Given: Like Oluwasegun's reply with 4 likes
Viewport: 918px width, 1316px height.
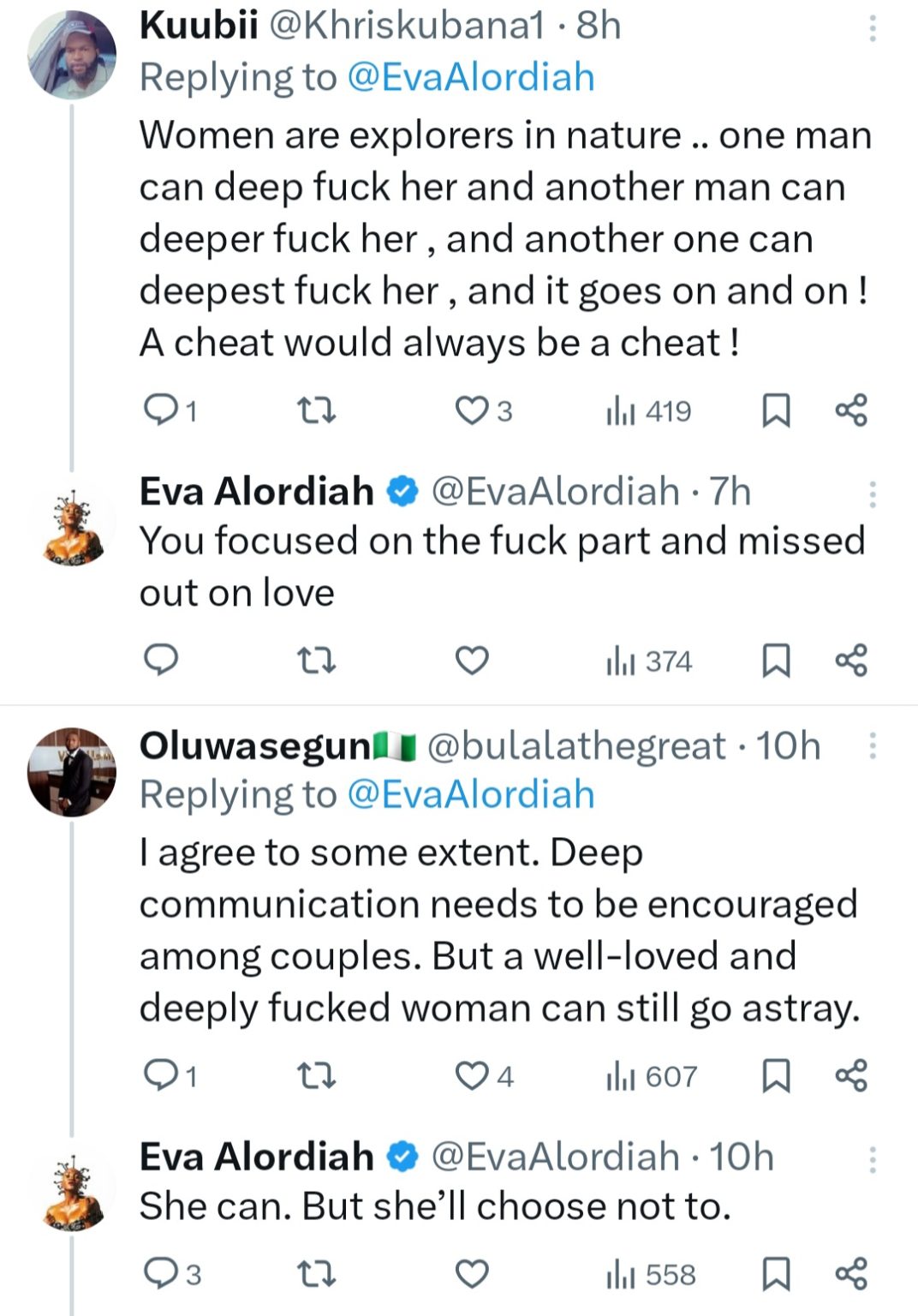Looking at the screenshot, I should [471, 1075].
